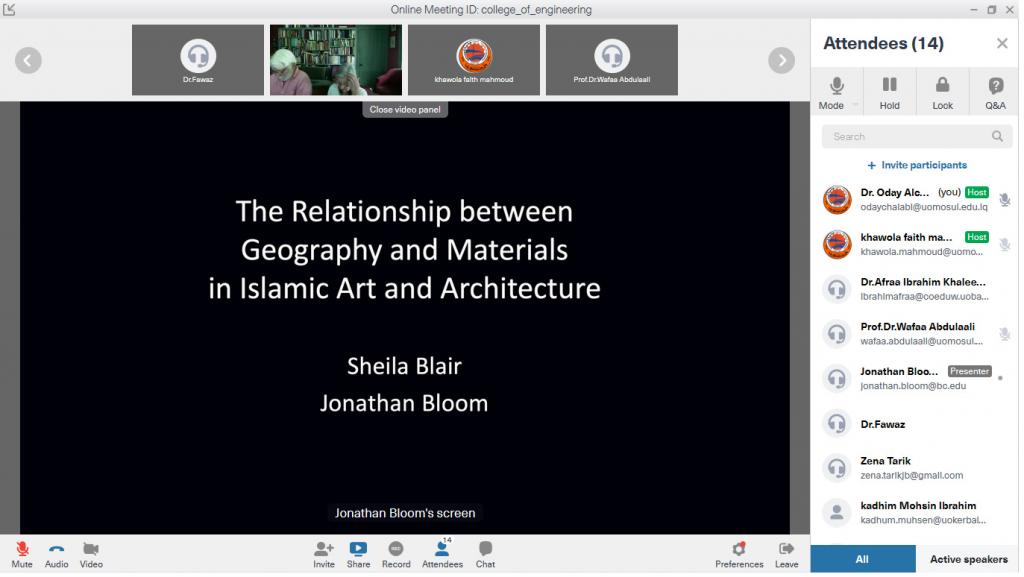Screen dimensions: 1024x577
Task: Lock the meeting
Action: coord(942,92)
